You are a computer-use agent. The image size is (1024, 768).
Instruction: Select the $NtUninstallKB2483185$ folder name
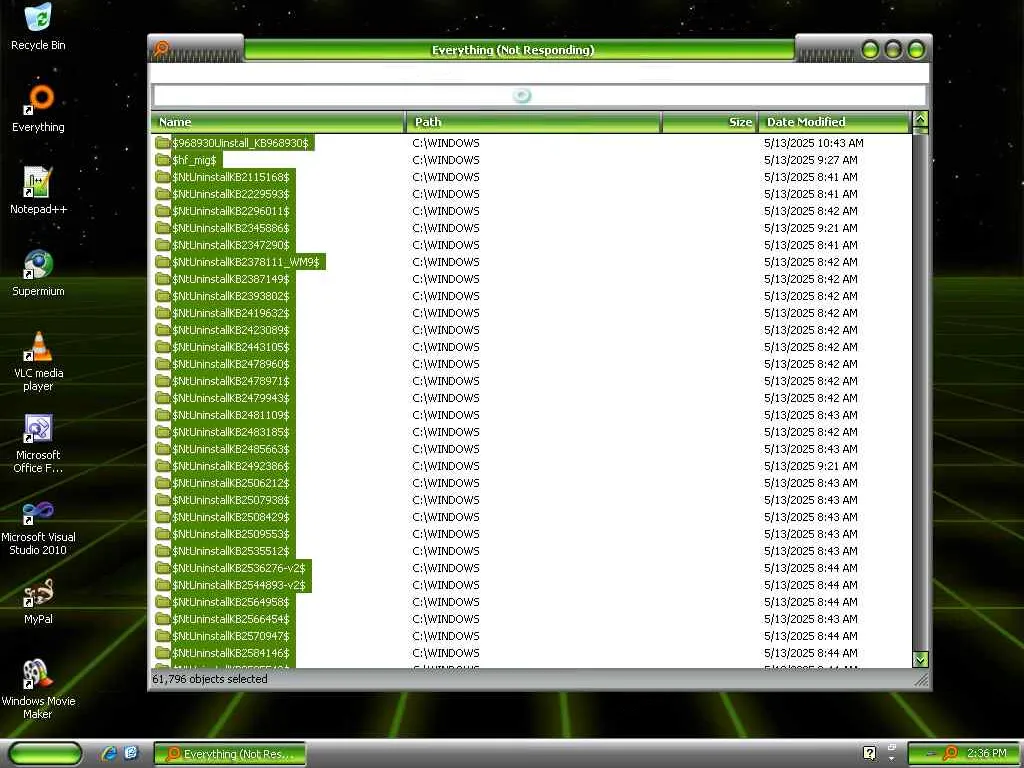231,432
